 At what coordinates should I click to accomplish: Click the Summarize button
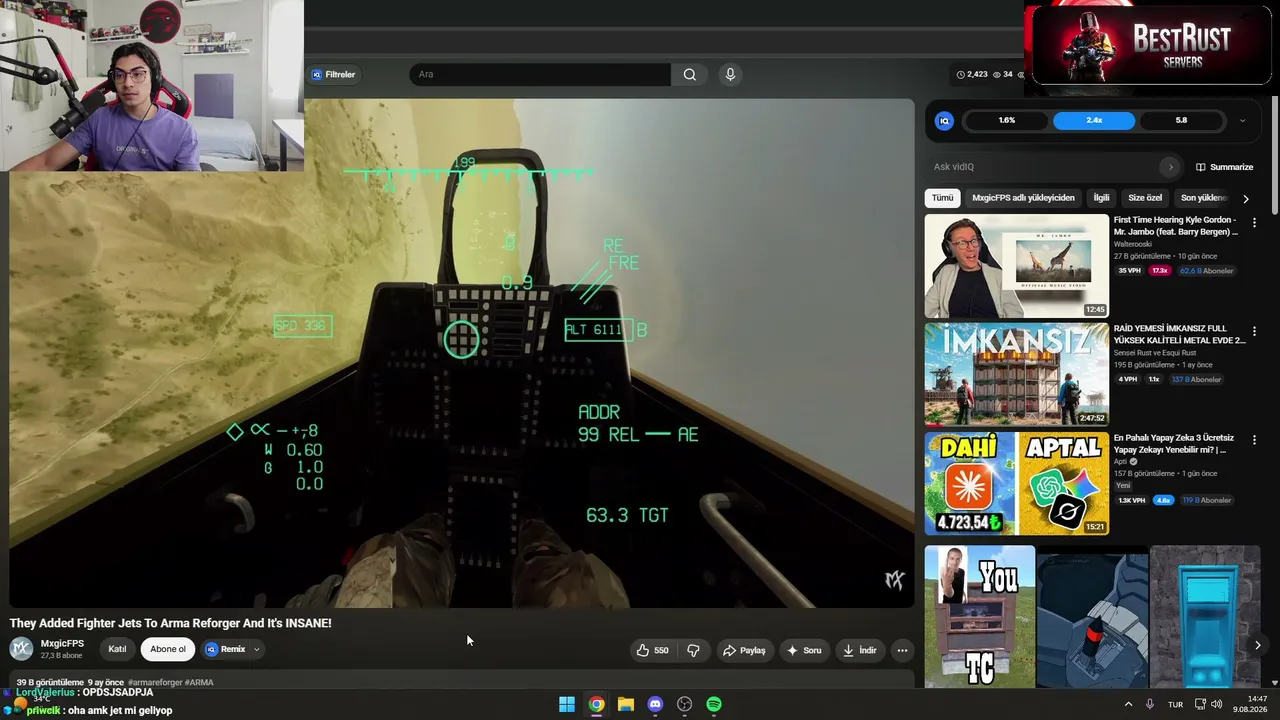(x=1224, y=167)
